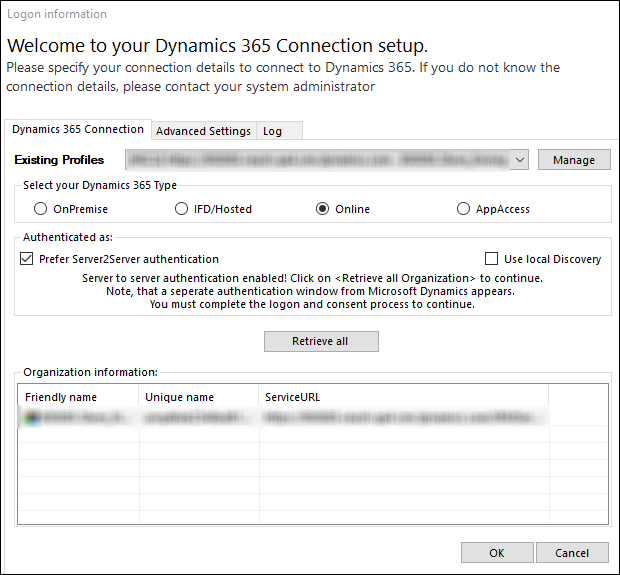
Task: Select the Dynamics 365 Connection tab
Action: [78, 130]
